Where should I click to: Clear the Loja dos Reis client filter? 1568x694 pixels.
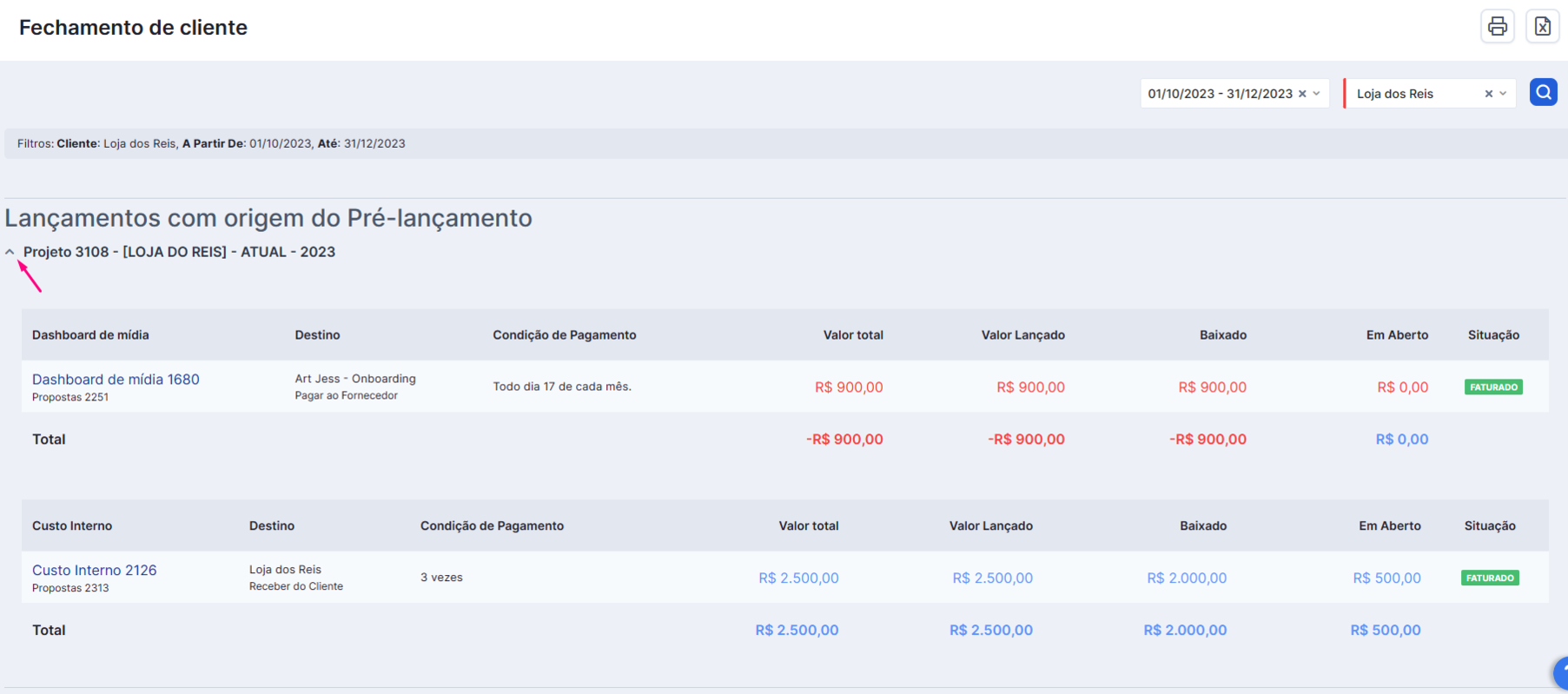(1488, 94)
